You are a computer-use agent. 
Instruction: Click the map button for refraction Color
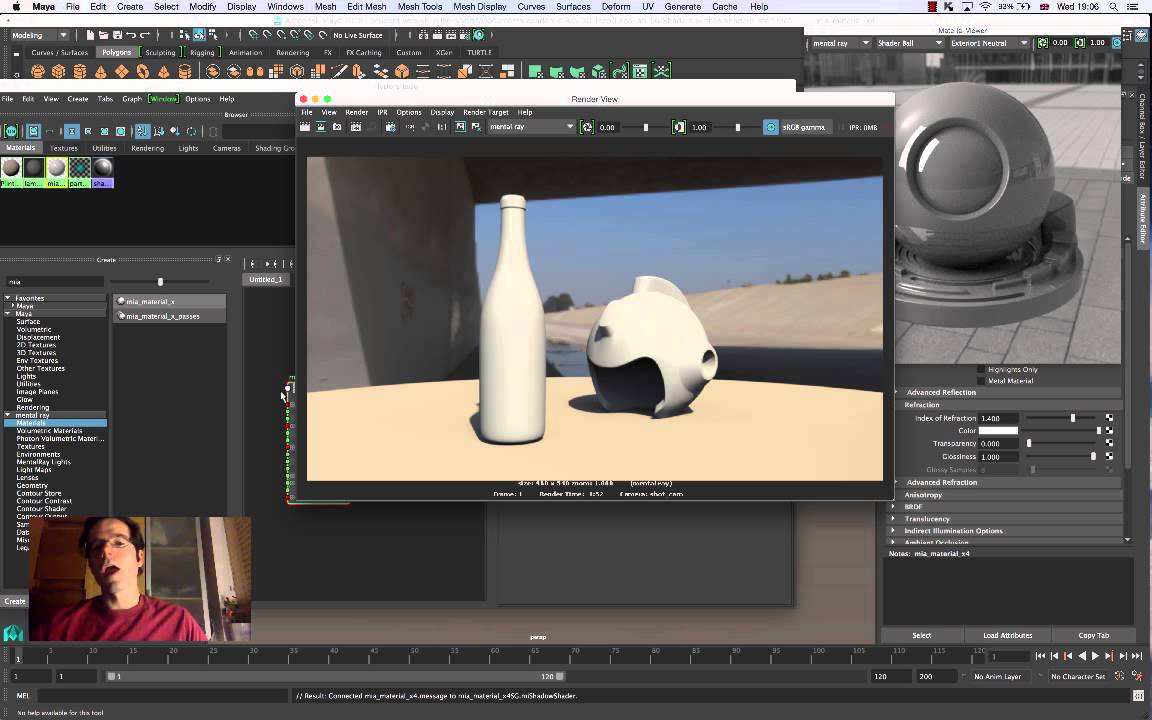(1109, 431)
